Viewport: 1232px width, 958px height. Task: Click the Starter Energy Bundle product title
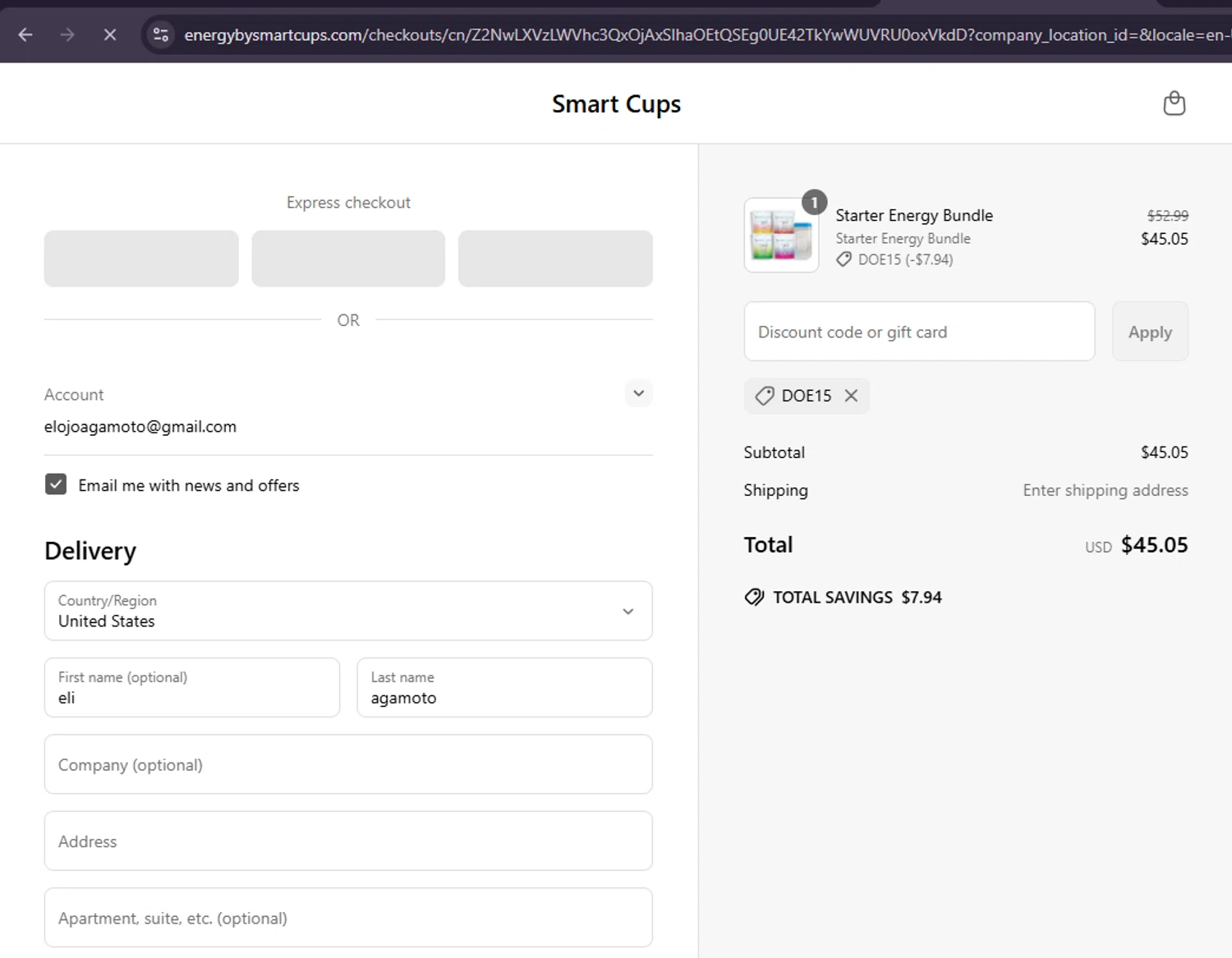[x=914, y=215]
